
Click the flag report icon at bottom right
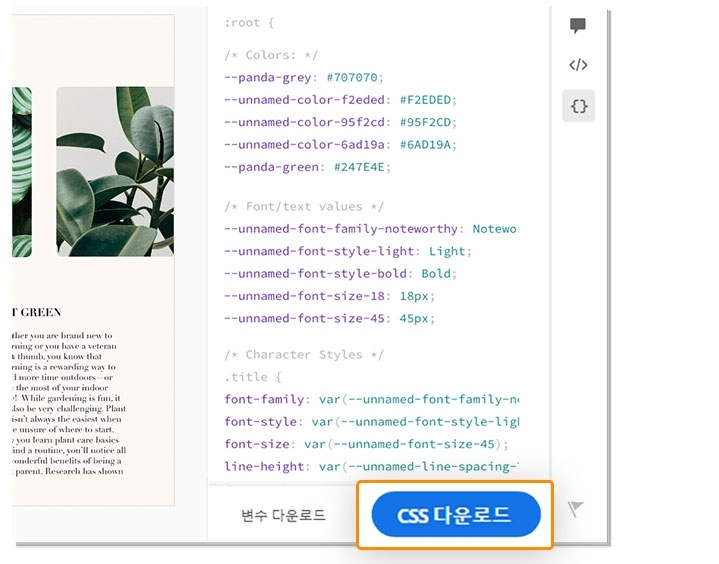(x=575, y=508)
